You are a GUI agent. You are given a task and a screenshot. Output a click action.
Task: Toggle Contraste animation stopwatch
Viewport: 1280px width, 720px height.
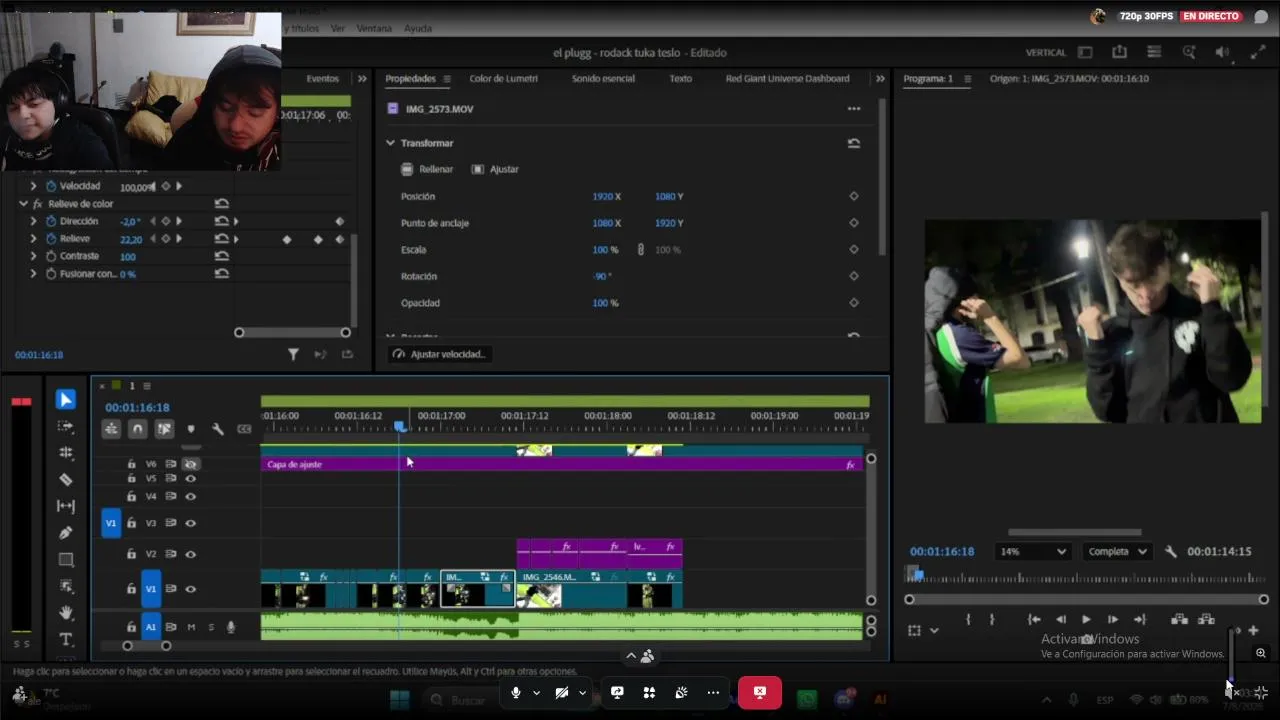point(51,256)
